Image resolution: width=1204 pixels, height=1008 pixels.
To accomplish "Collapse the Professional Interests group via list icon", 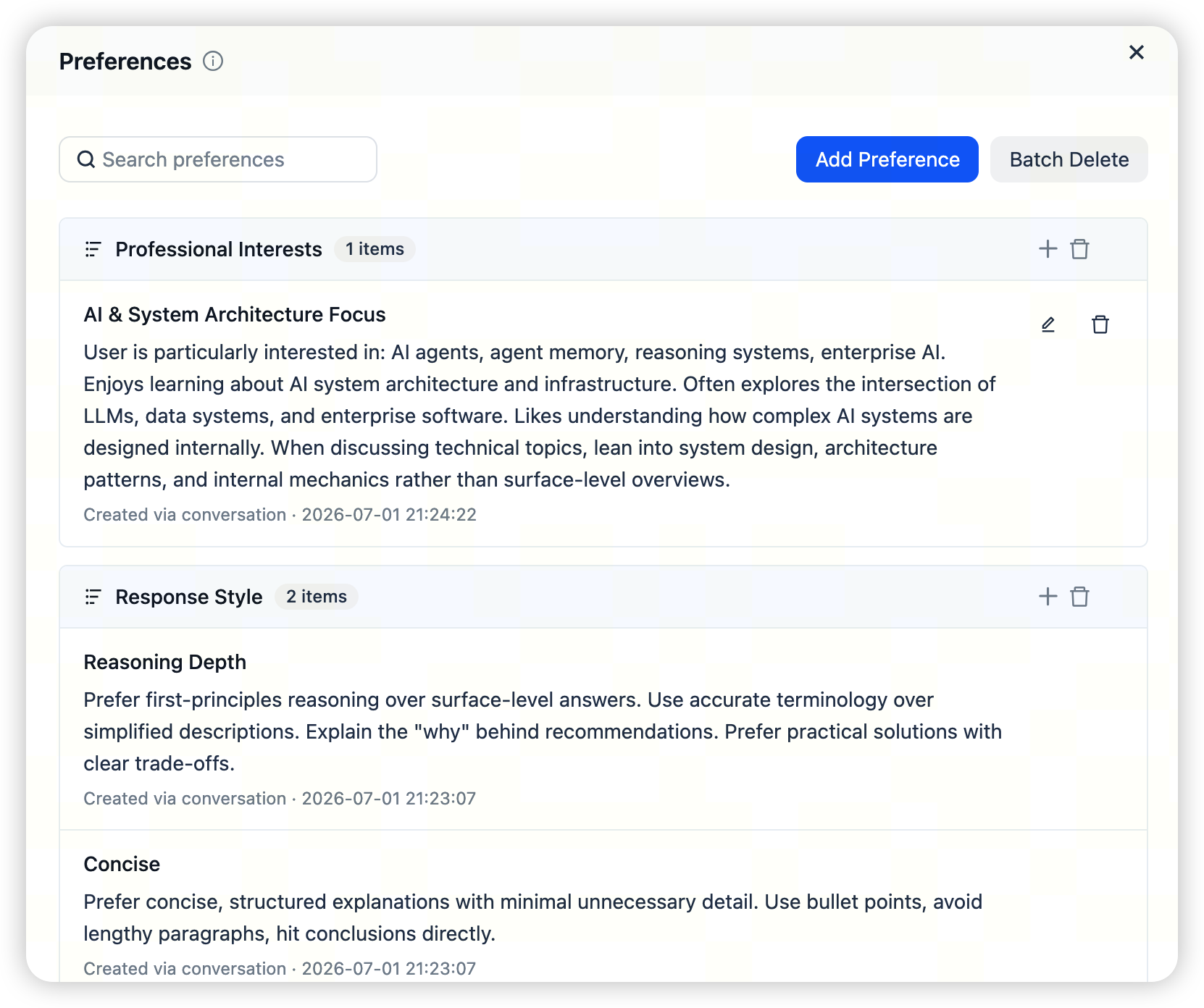I will 93,249.
